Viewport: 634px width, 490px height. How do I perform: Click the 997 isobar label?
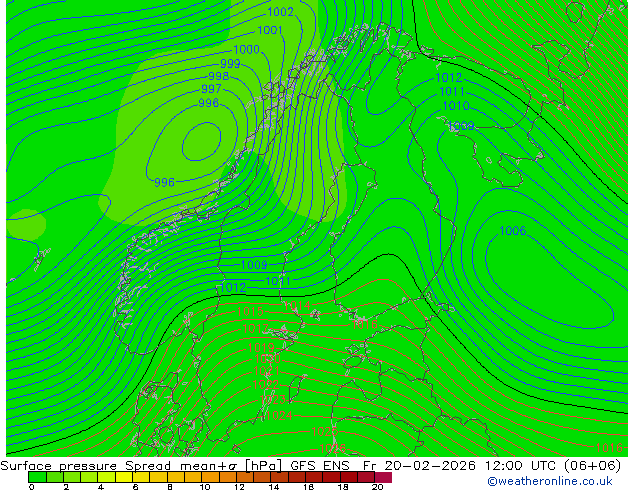pyautogui.click(x=211, y=89)
